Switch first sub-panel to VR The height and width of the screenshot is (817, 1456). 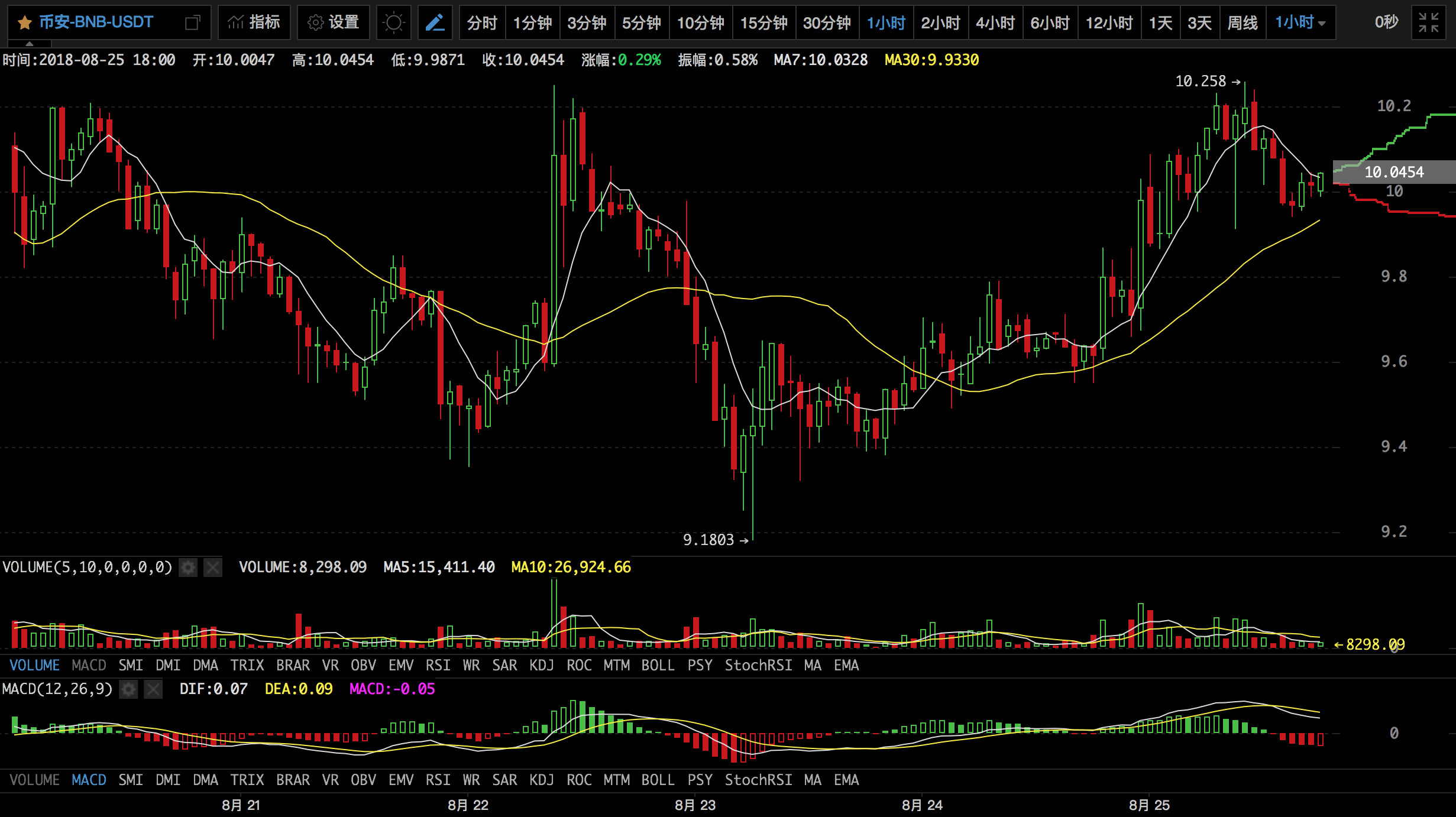331,666
